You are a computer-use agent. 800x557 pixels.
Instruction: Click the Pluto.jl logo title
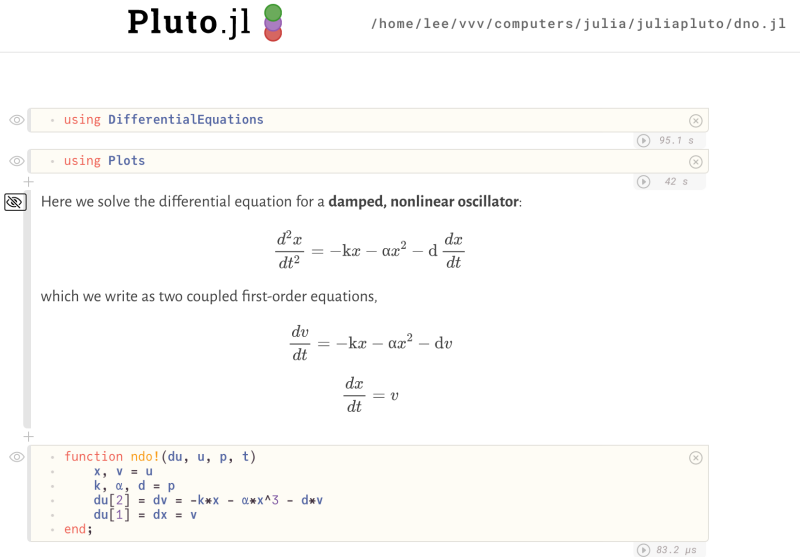click(189, 23)
